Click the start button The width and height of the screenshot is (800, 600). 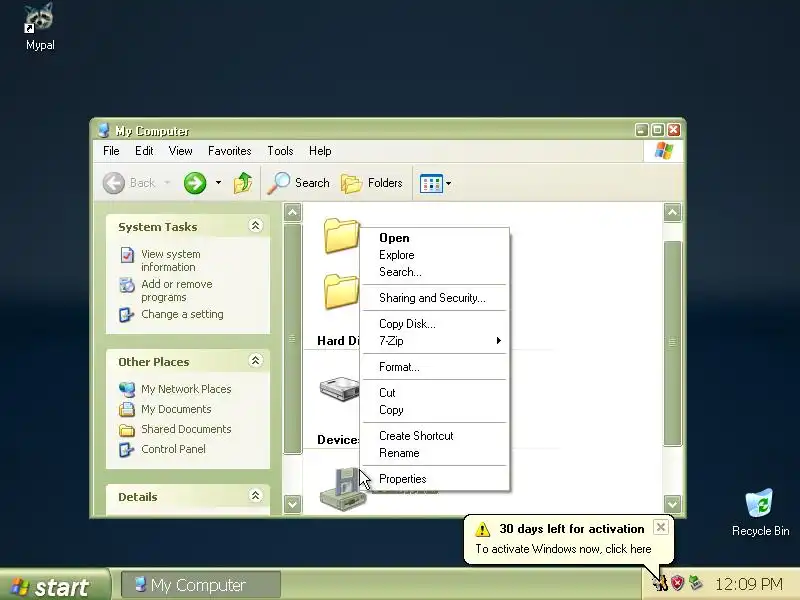(54, 585)
